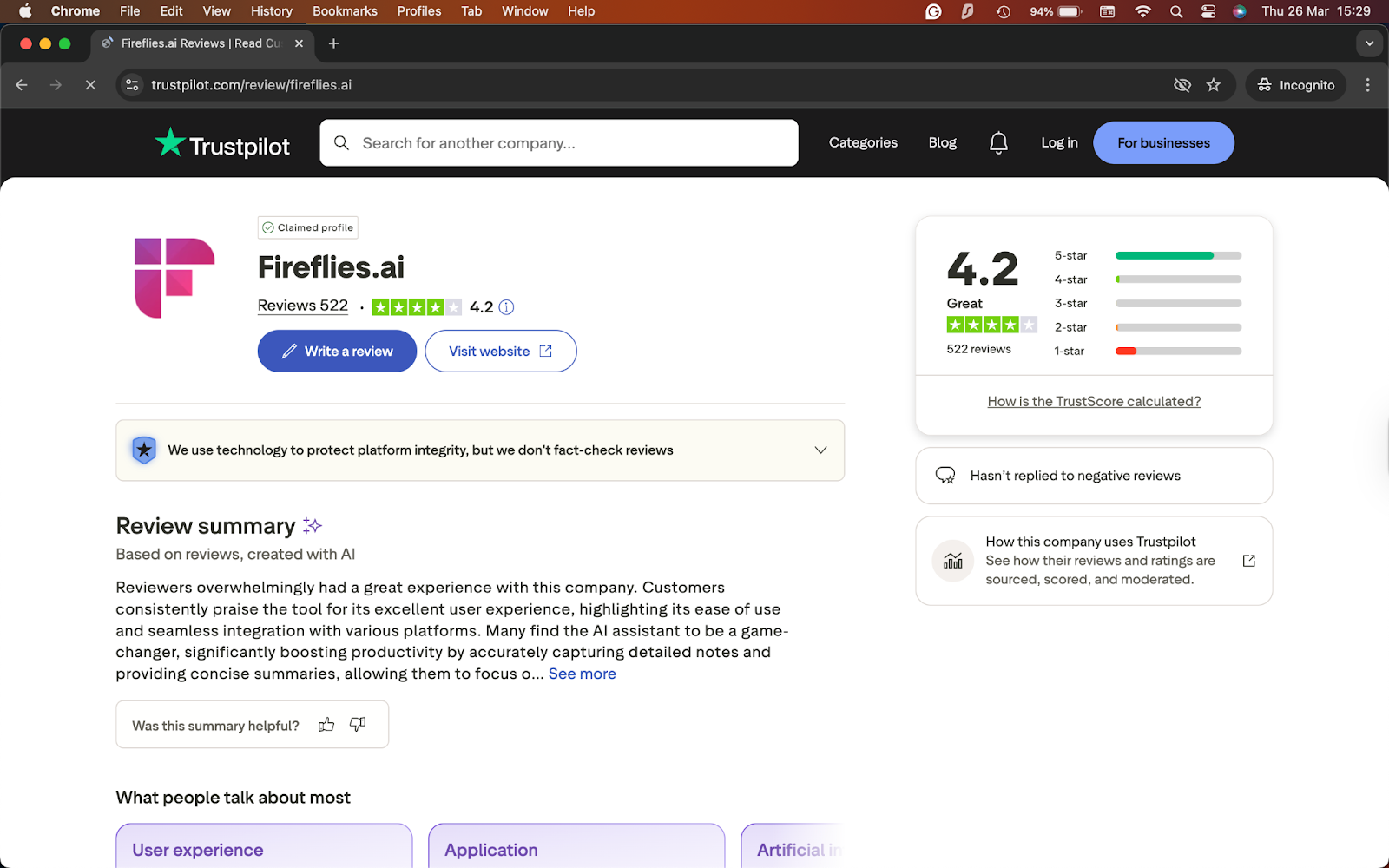Screen dimensions: 1389x868
Task: Click the Trustpilot logo
Action: pos(222,144)
